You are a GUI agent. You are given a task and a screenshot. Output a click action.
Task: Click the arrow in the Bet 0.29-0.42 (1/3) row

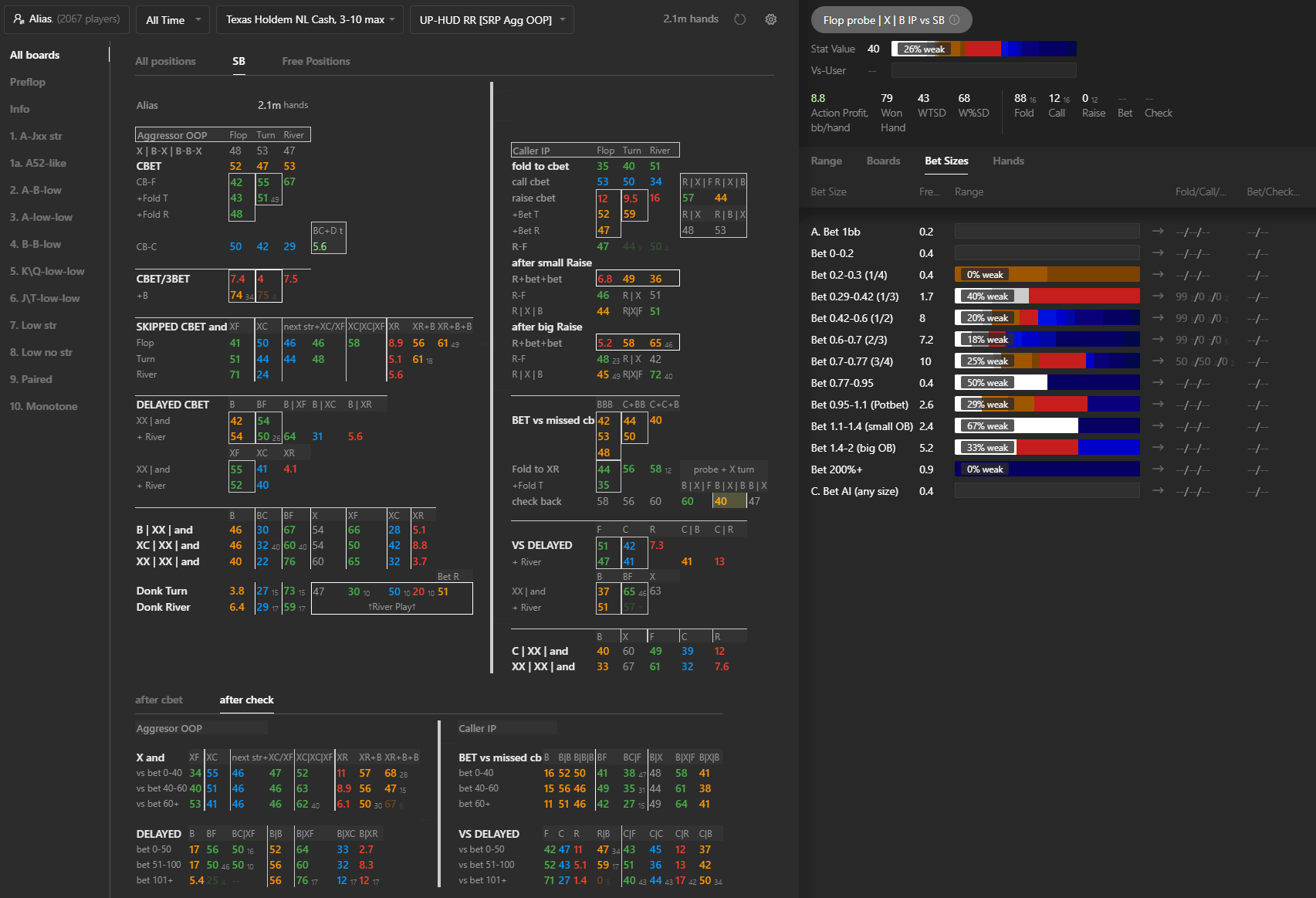1158,297
